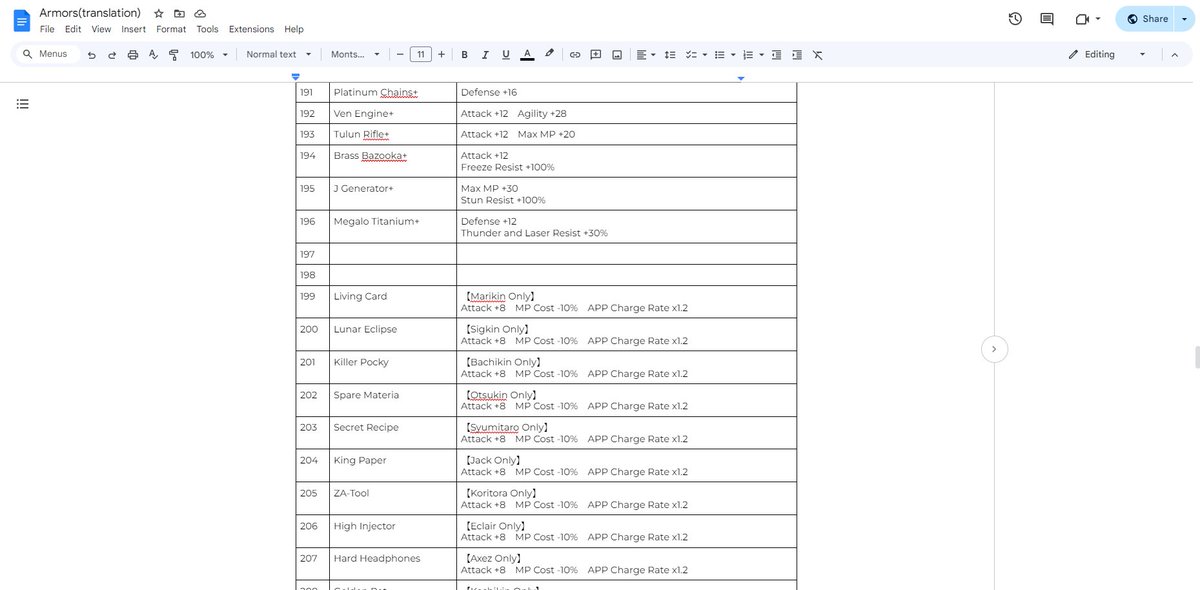Add a comment from the toolbar
The width and height of the screenshot is (1200, 590).
[x=596, y=55]
